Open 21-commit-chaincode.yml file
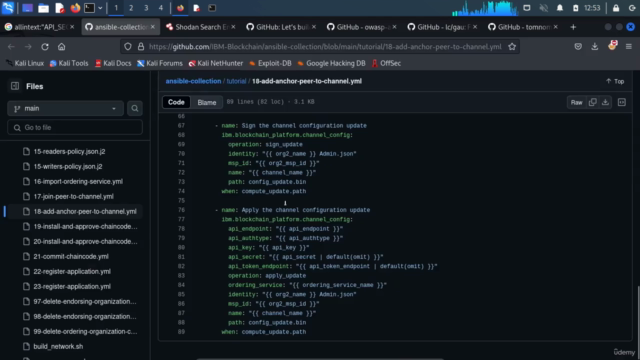This screenshot has width=640, height=360. pos(71,256)
